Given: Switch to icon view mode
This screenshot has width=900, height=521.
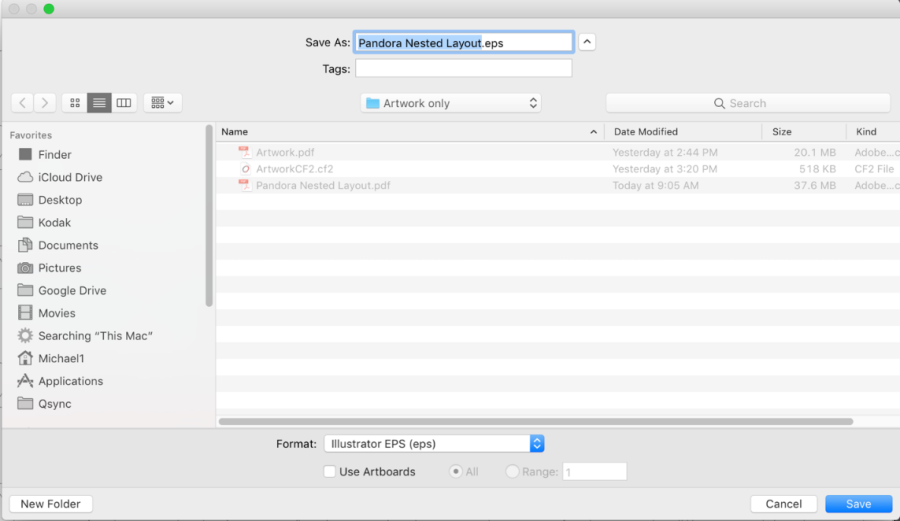Looking at the screenshot, I should click(74, 102).
